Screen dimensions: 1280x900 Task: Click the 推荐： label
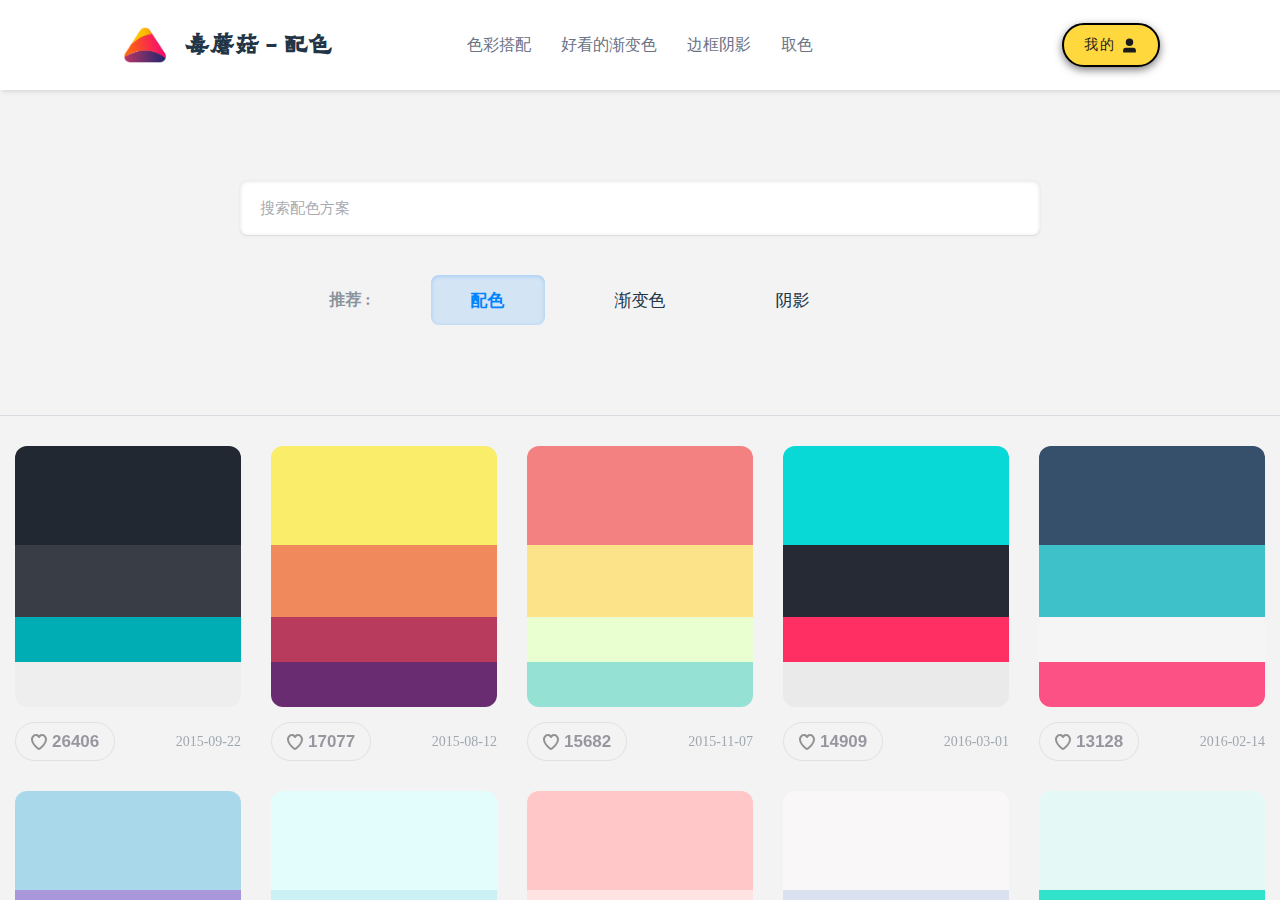click(x=350, y=300)
